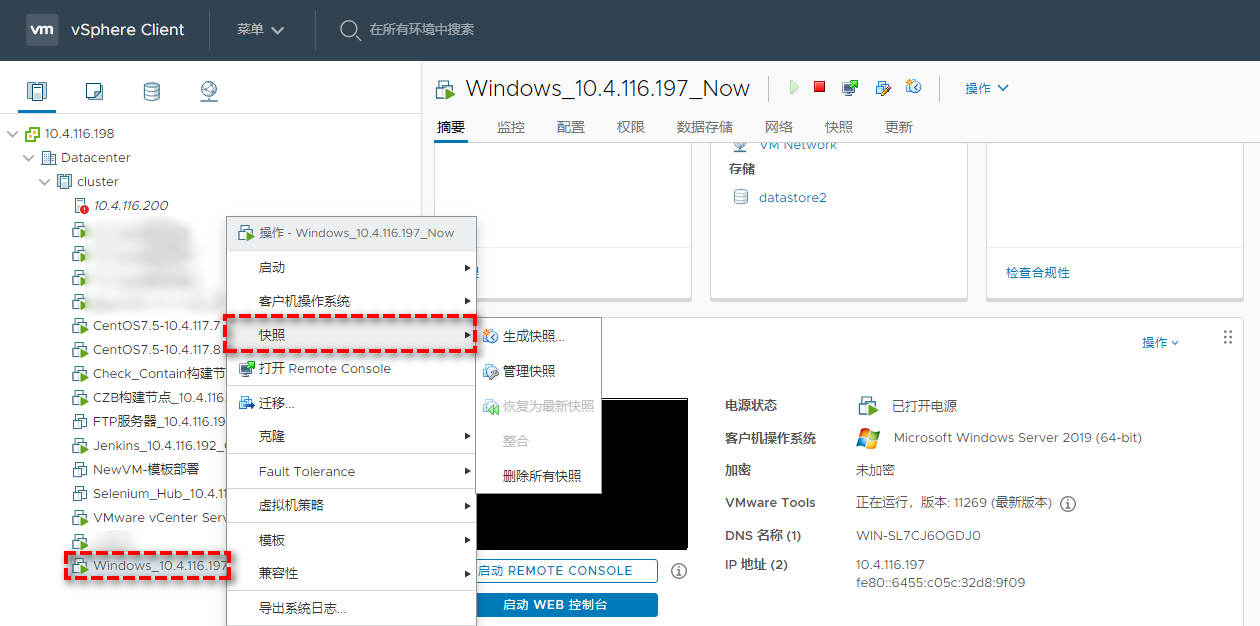
Task: Switch to the 监控 tab
Action: tap(511, 127)
